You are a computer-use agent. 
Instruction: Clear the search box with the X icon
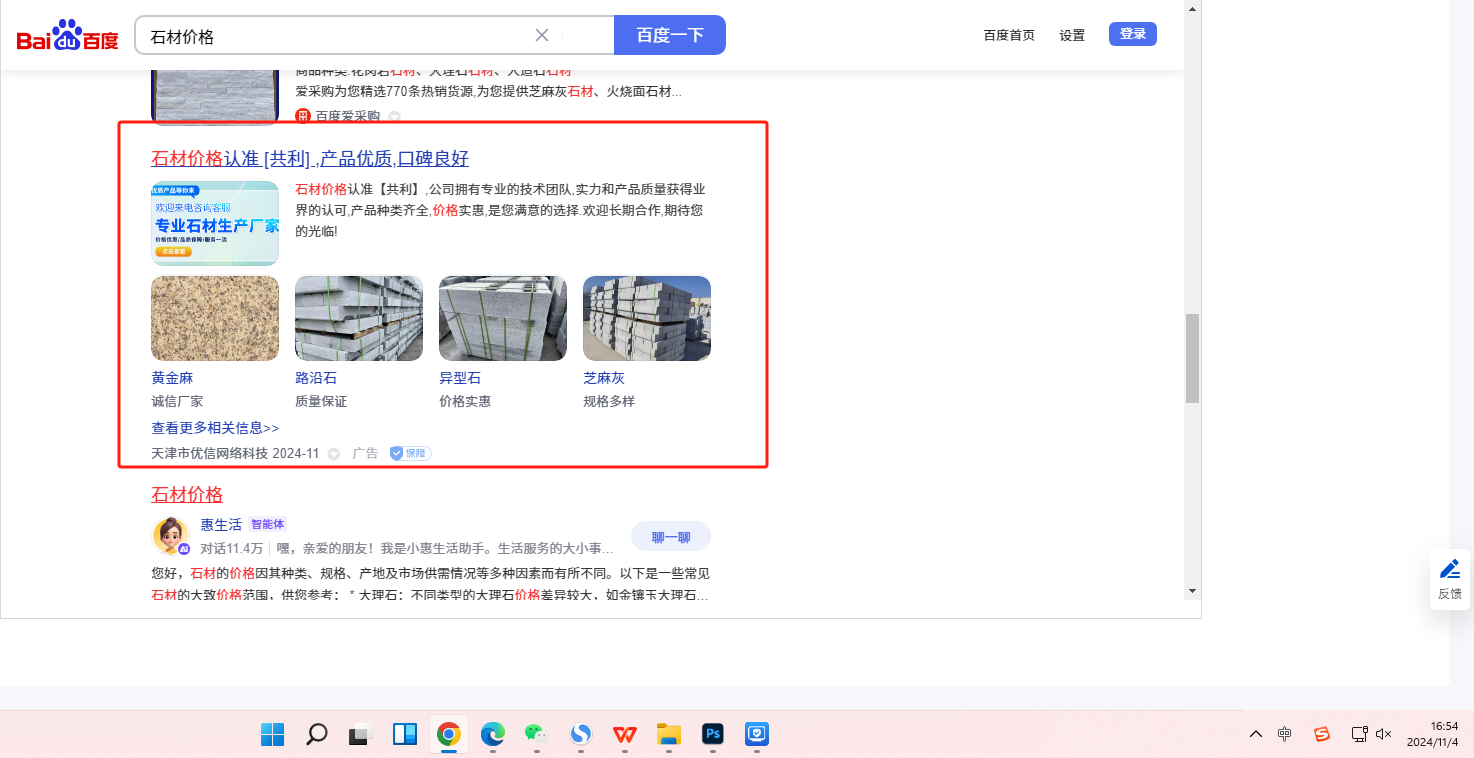coord(542,35)
